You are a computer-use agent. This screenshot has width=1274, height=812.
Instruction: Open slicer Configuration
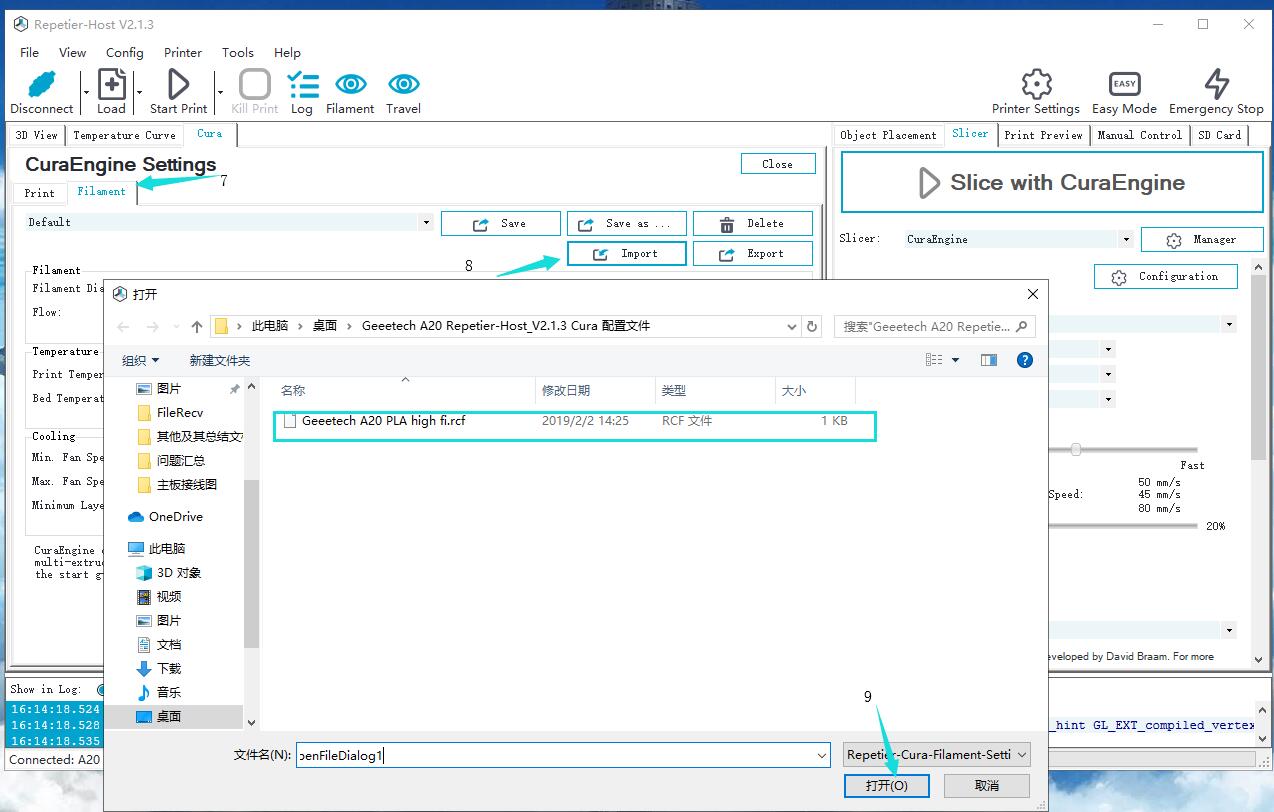[x=1166, y=276]
